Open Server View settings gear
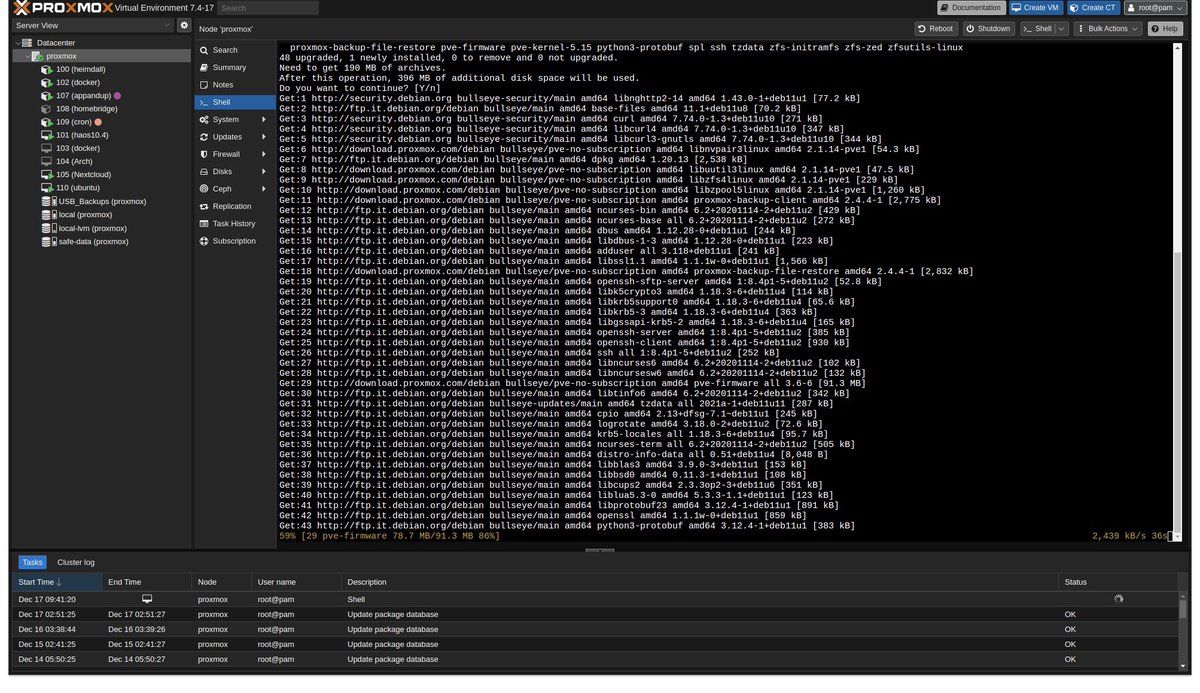The image size is (1200, 693). 183,24
